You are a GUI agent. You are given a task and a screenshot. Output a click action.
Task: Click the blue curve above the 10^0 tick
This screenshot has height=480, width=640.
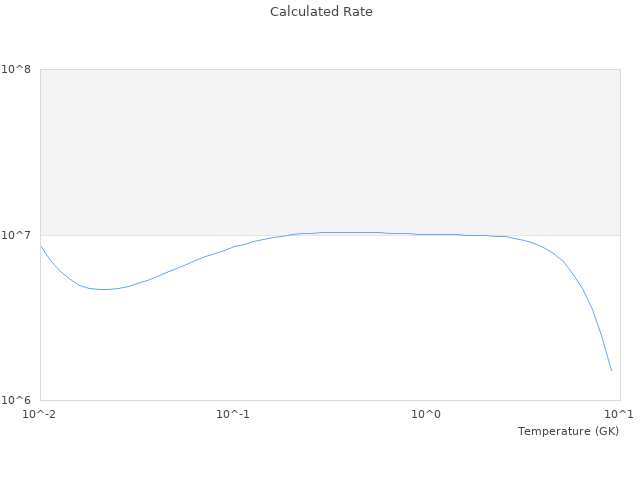click(x=427, y=234)
